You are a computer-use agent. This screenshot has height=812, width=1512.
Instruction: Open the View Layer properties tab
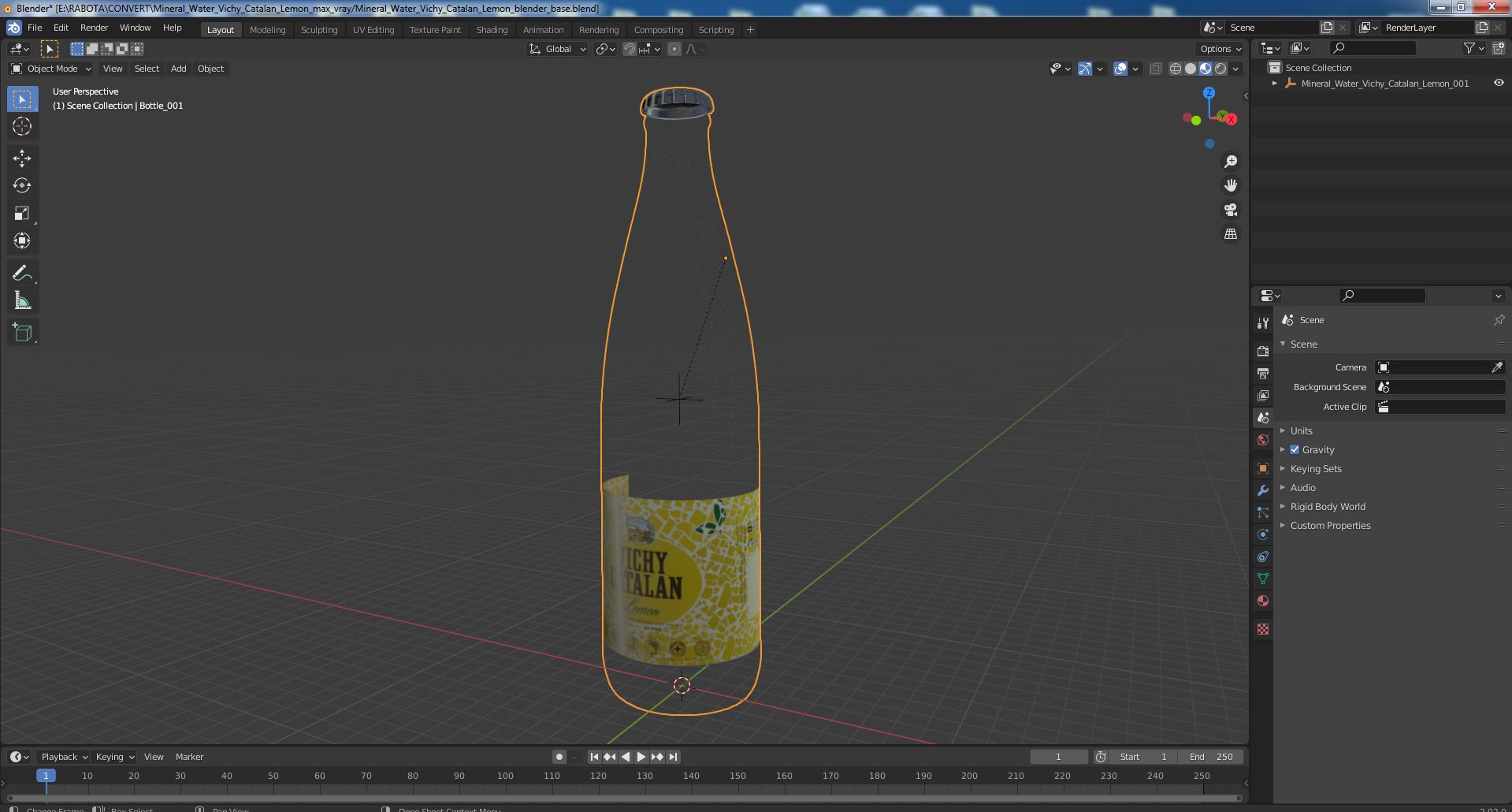click(x=1263, y=395)
